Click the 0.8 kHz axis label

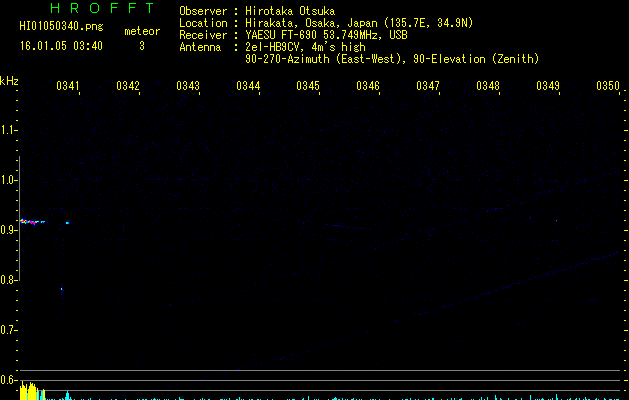pos(8,280)
